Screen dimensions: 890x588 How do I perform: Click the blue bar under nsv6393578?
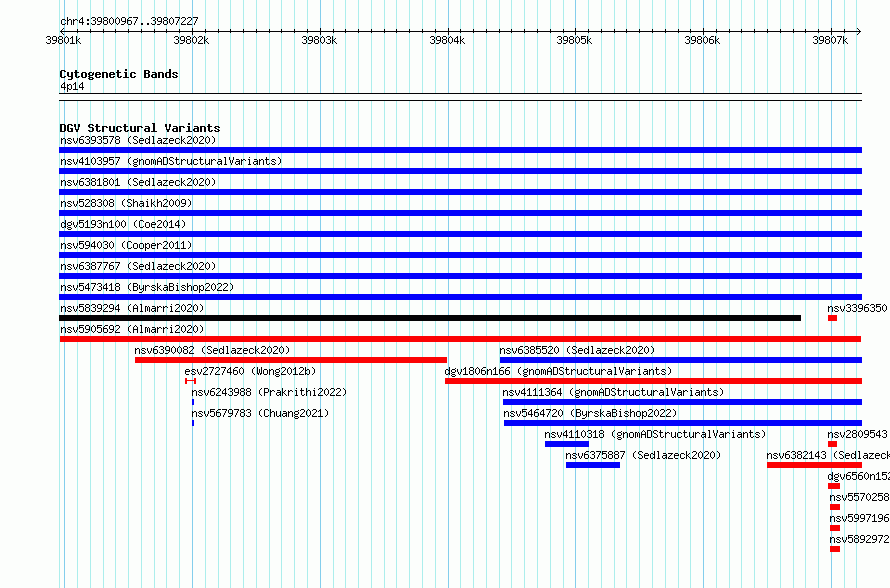pyautogui.click(x=460, y=150)
